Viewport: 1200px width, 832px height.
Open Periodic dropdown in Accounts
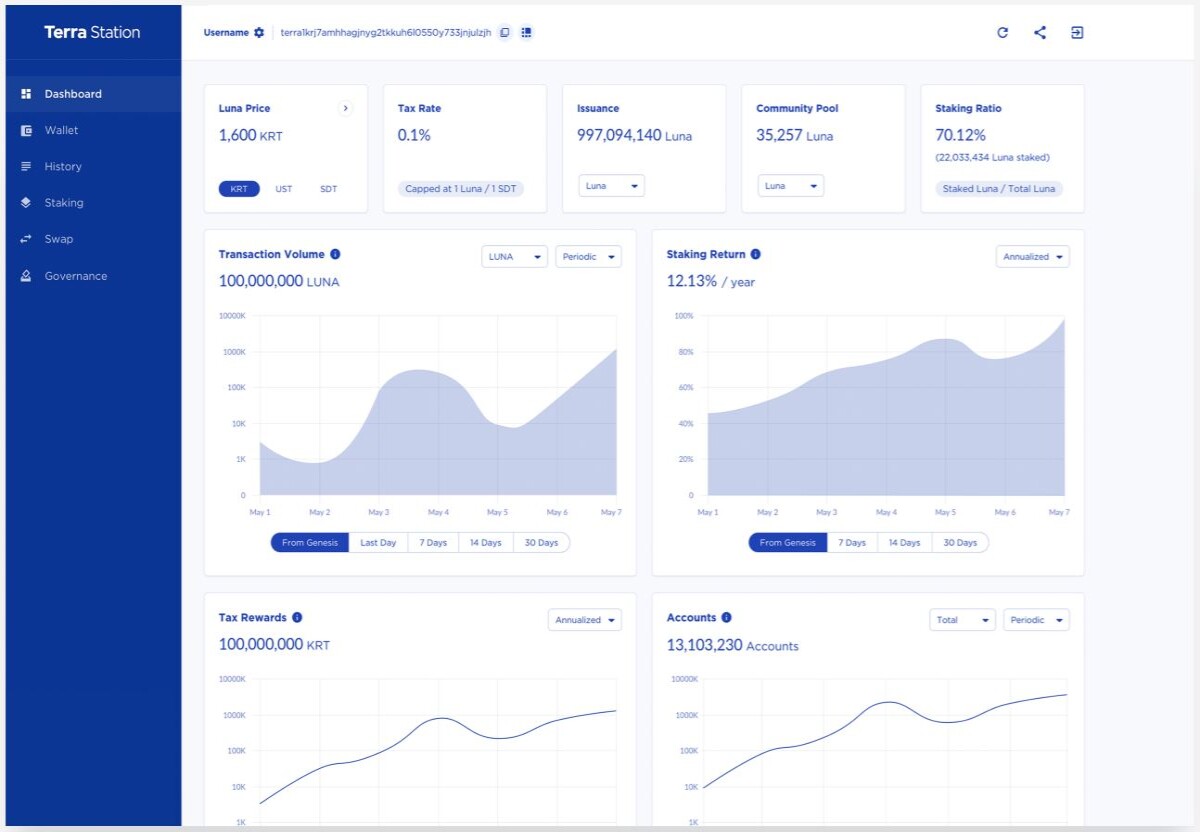tap(1036, 620)
